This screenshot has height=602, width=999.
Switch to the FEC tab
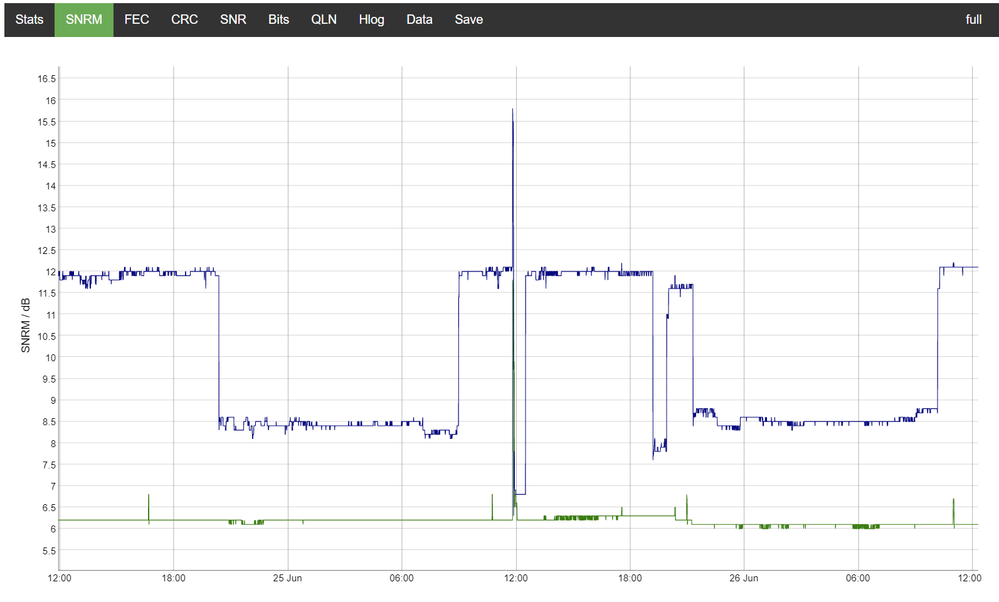point(137,19)
